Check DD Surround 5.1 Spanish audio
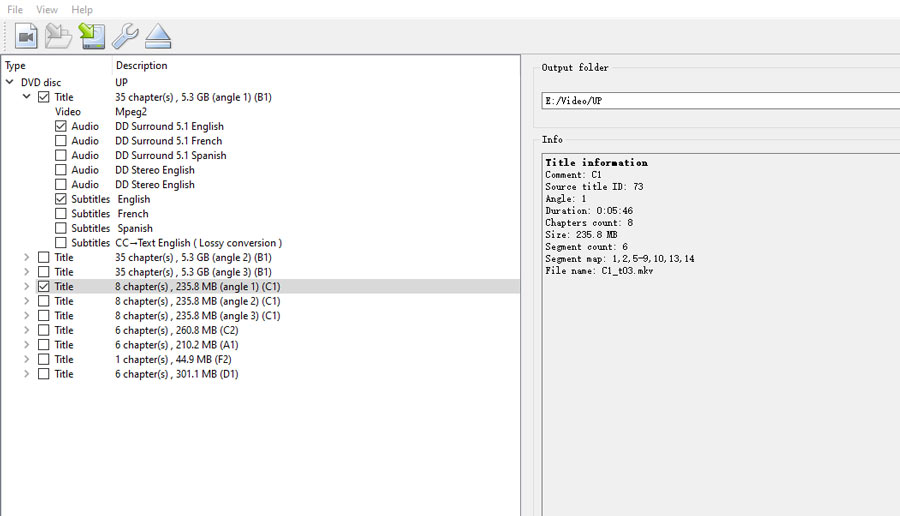Screen dimensions: 900x516 click(x=61, y=155)
